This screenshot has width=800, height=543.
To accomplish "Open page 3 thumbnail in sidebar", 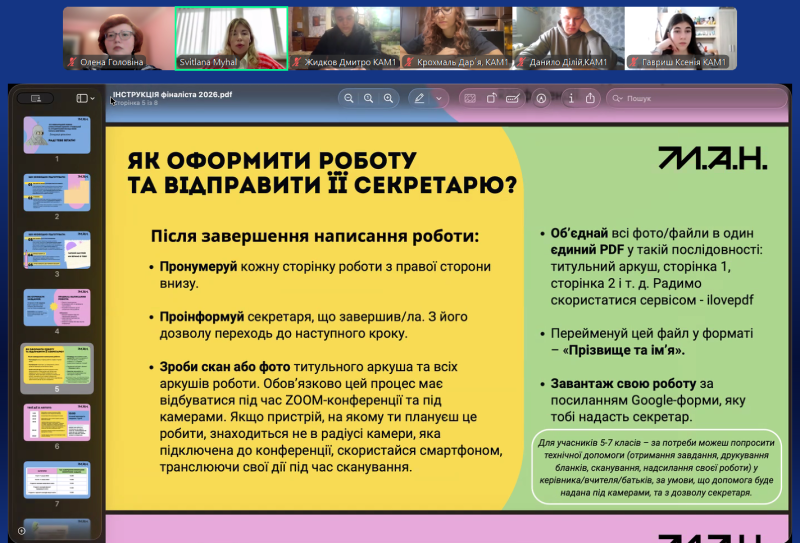I will pos(56,250).
